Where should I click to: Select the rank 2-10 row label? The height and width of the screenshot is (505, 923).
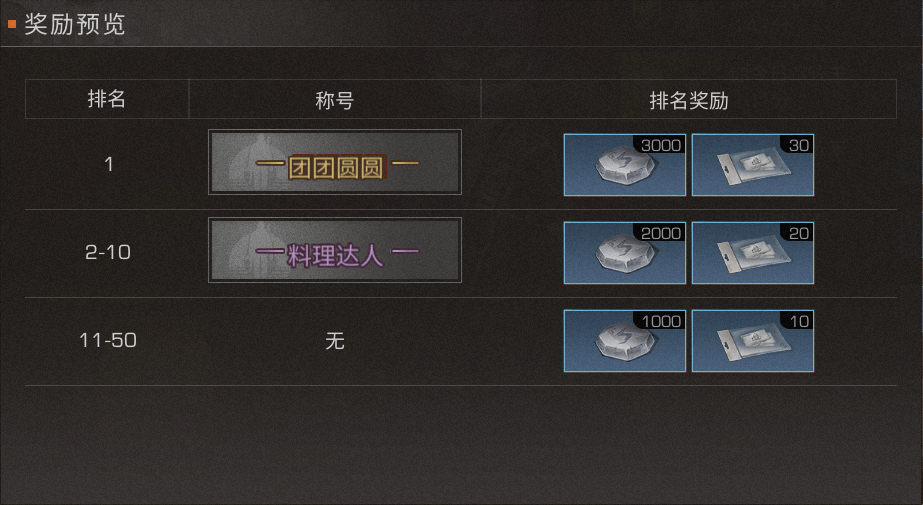tap(108, 252)
